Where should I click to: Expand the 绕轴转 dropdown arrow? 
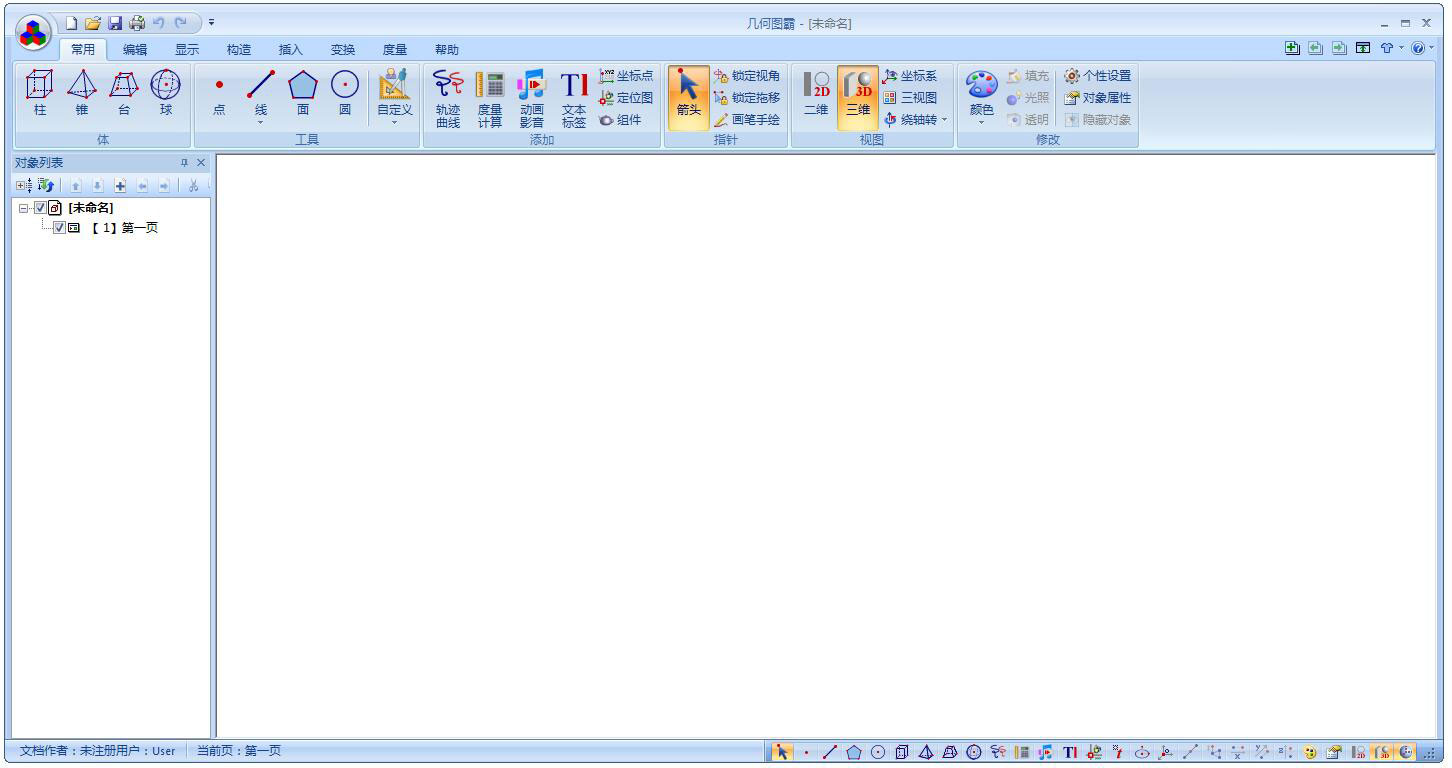coord(943,120)
